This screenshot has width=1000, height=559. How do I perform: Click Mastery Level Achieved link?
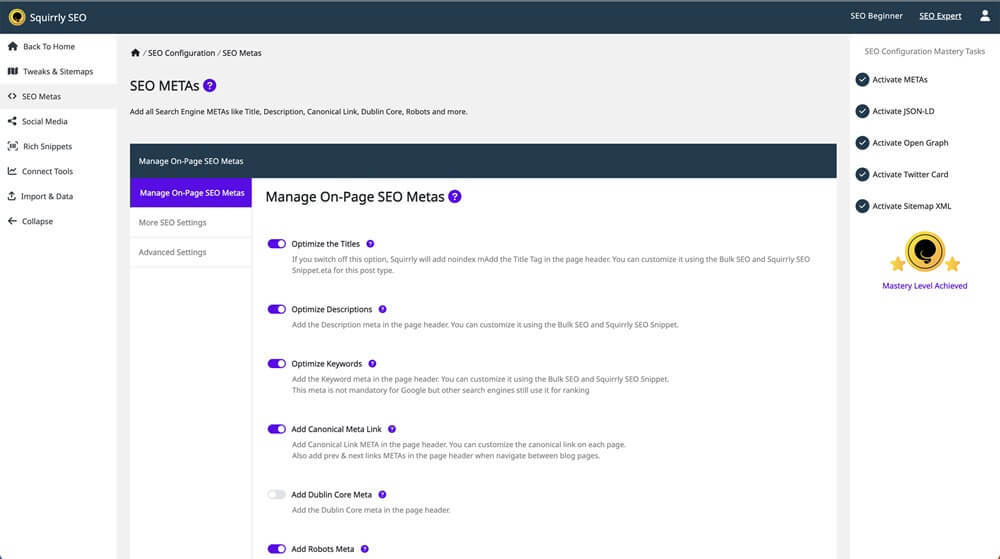pos(925,286)
